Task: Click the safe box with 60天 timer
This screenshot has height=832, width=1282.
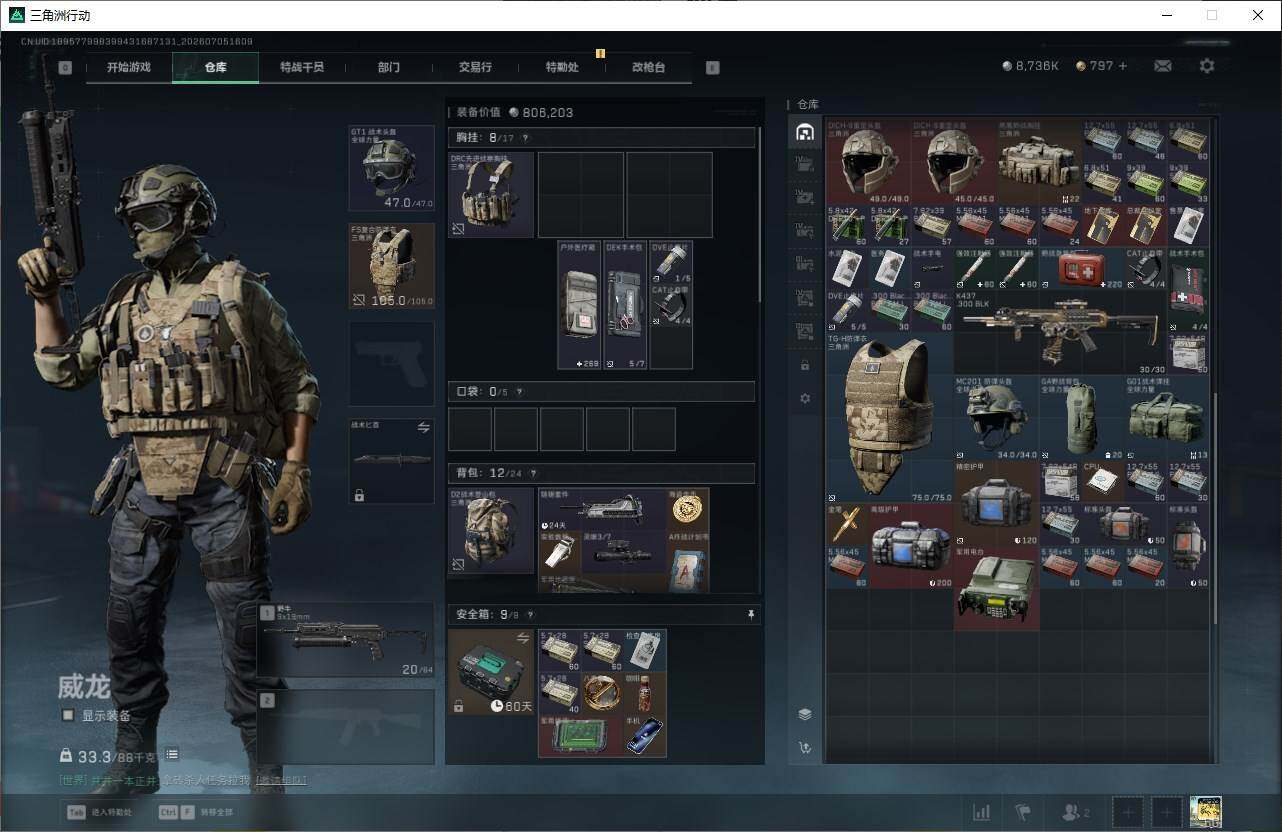Action: pos(491,672)
